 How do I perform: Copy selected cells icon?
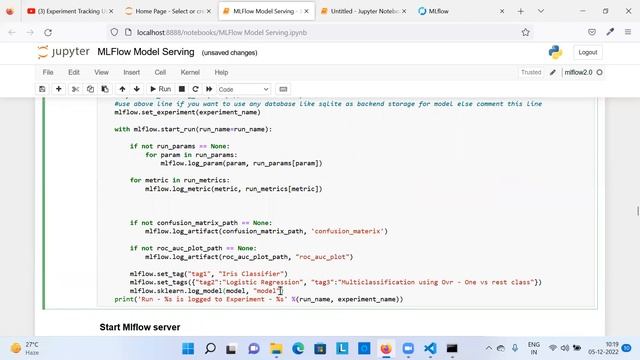(90, 89)
